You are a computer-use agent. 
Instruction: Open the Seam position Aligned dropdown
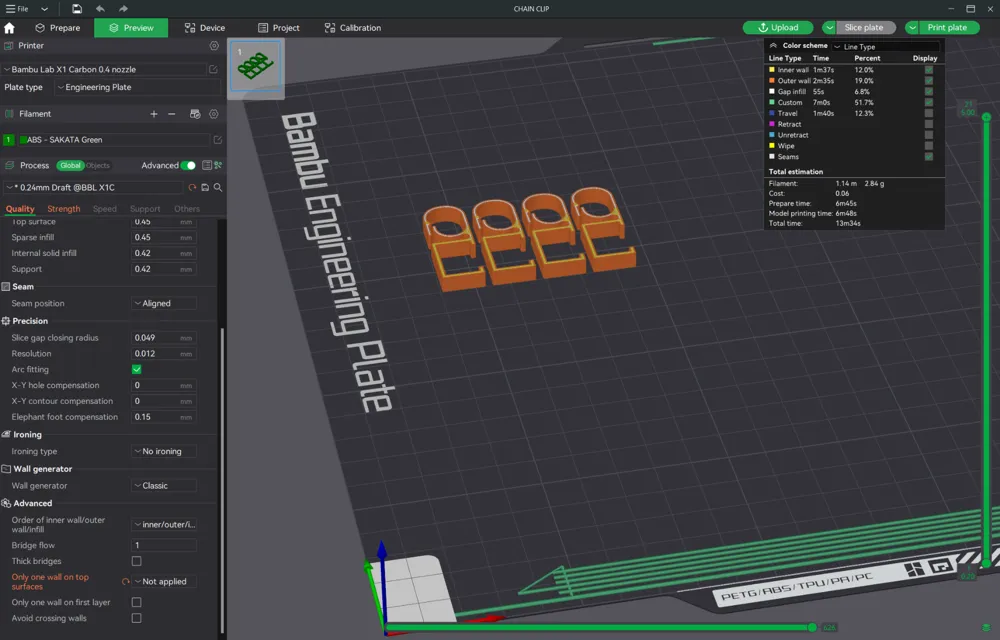[x=163, y=303]
